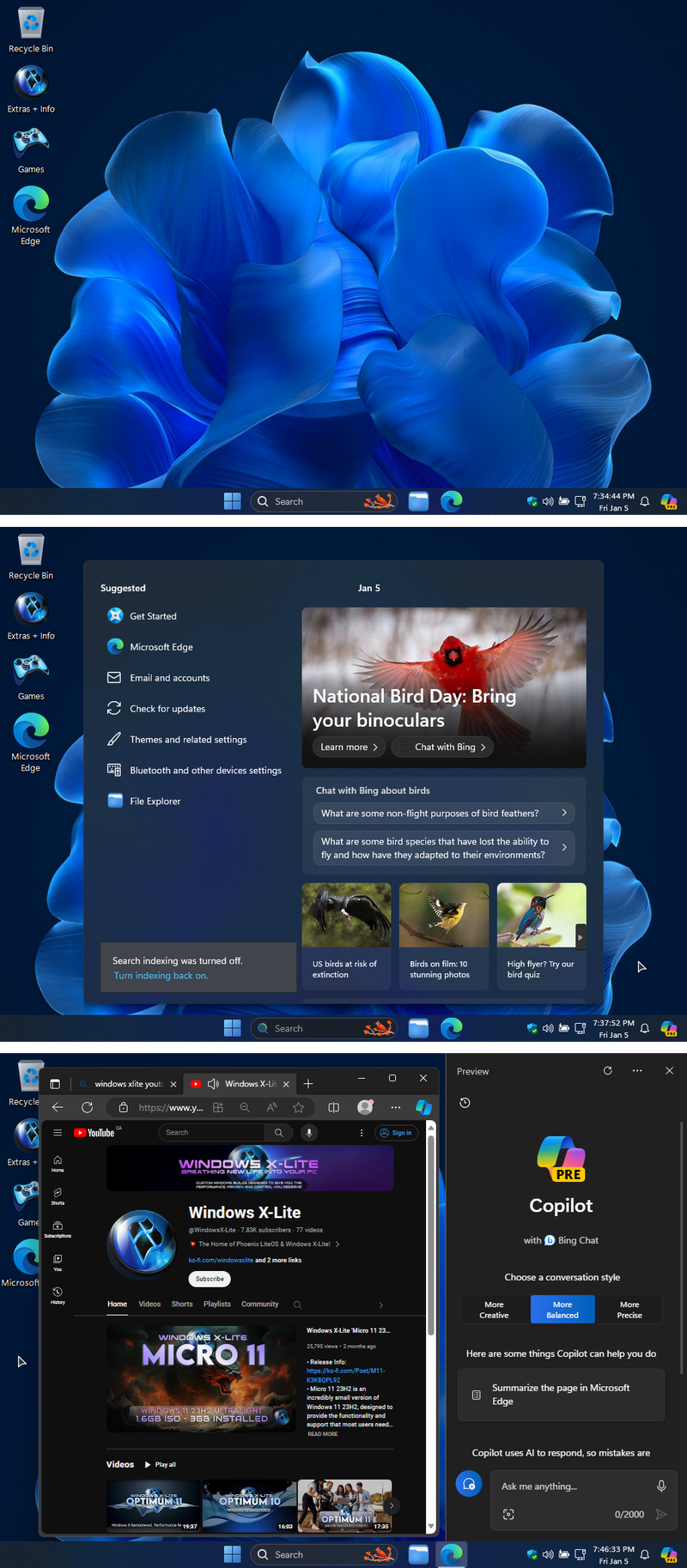
Task: Open YouTube three-dot settings menu
Action: click(362, 1133)
